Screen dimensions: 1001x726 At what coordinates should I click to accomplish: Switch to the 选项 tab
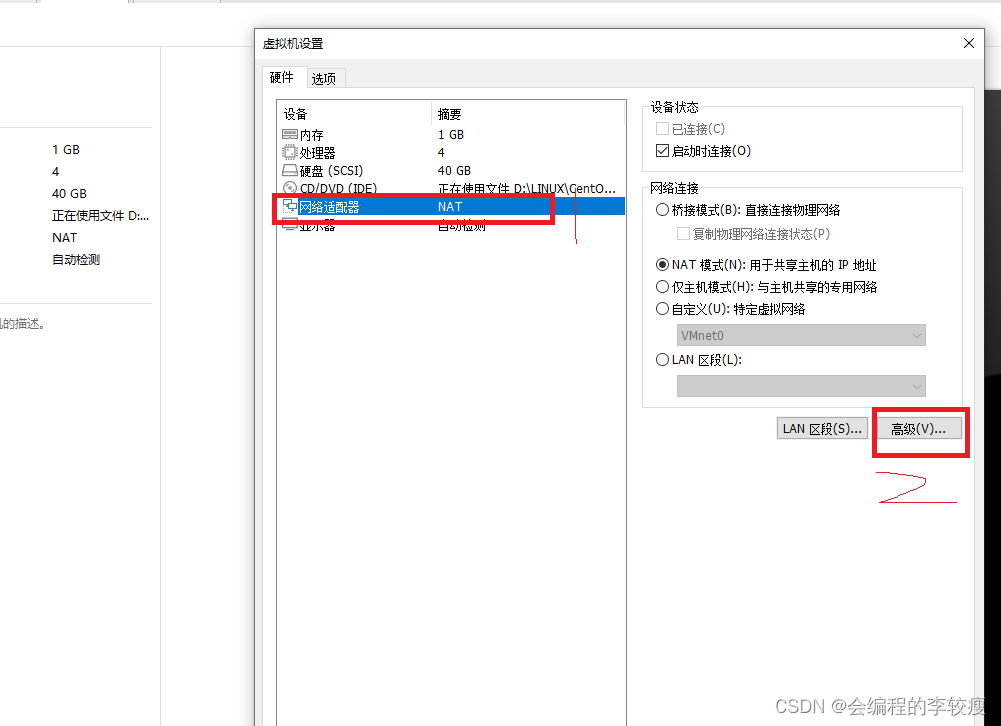click(325, 77)
